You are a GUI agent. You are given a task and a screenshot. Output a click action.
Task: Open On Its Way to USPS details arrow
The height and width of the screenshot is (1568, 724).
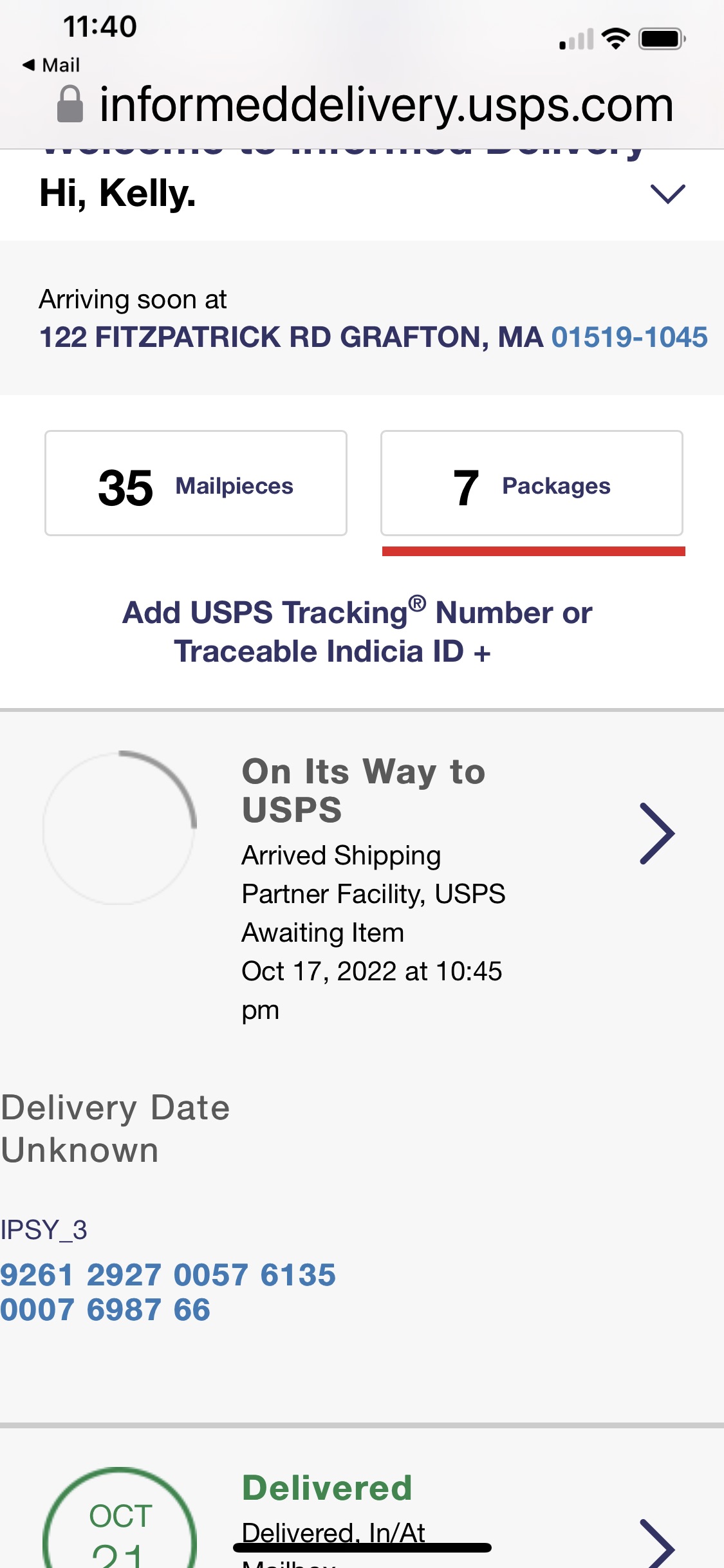point(656,834)
